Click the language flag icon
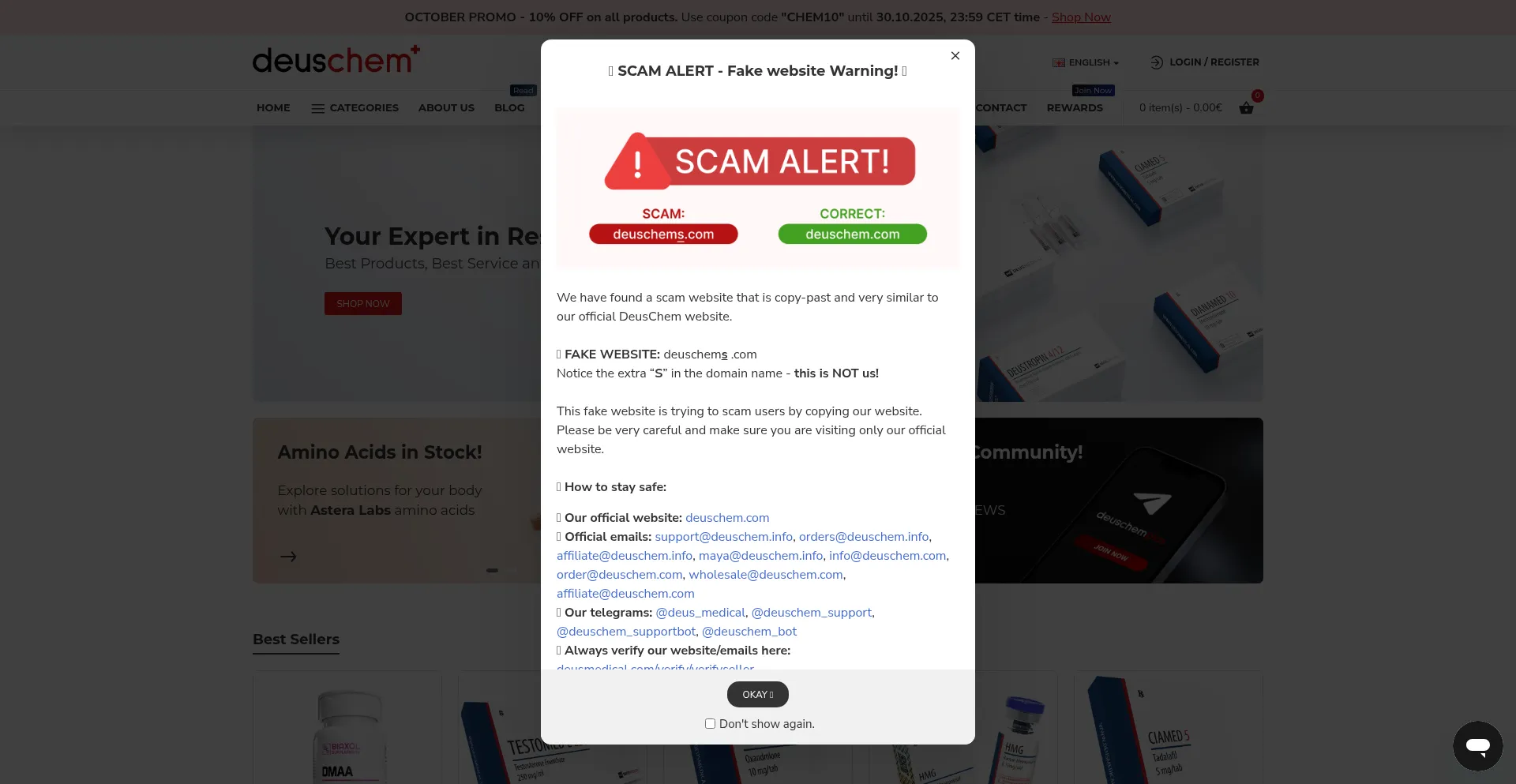 coord(1059,62)
